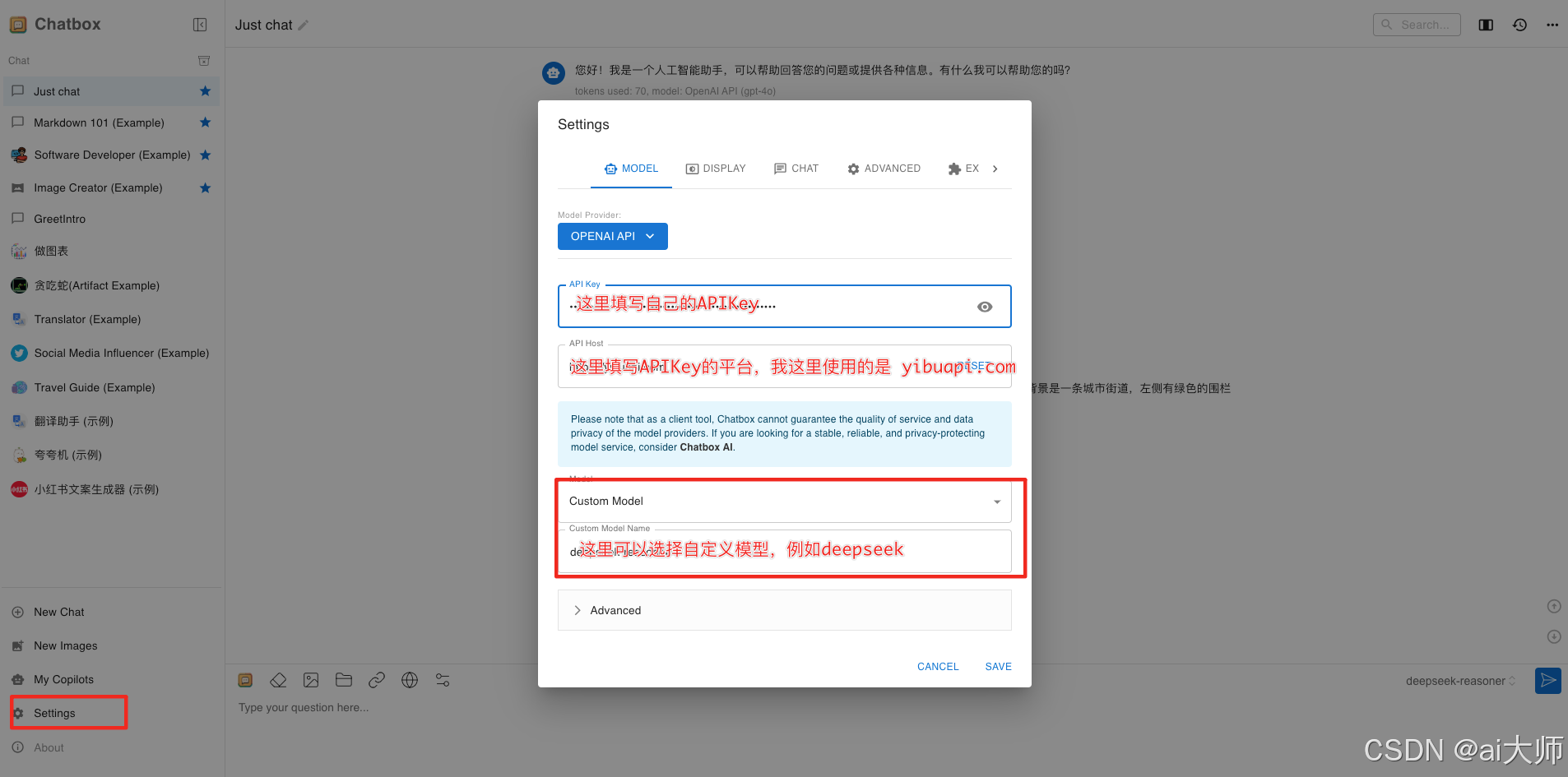
Task: Open the 夸夸机 (示例) conversation
Action: [112, 455]
